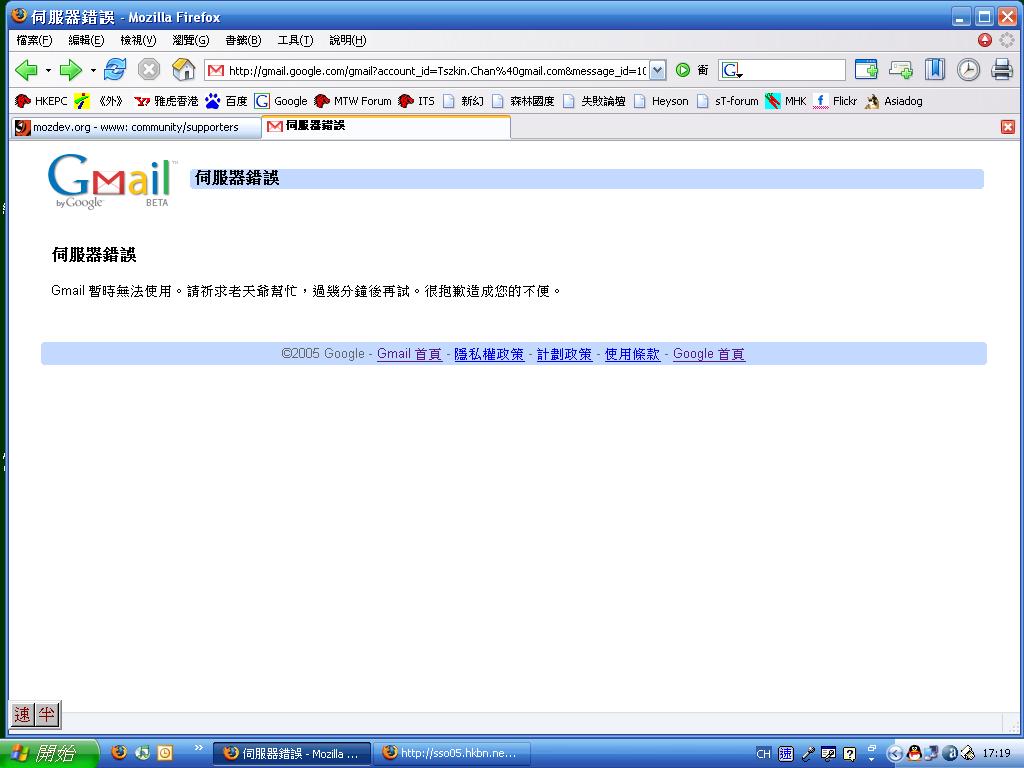Open the 隱私權政策 privacy policy link
1024x768 pixels.
489,354
